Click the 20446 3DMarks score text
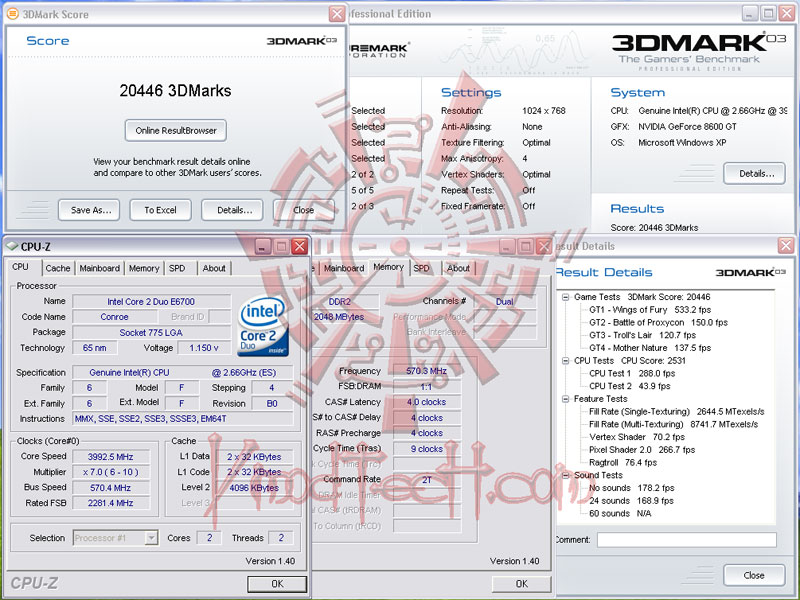Viewport: 800px width, 600px height. [176, 91]
